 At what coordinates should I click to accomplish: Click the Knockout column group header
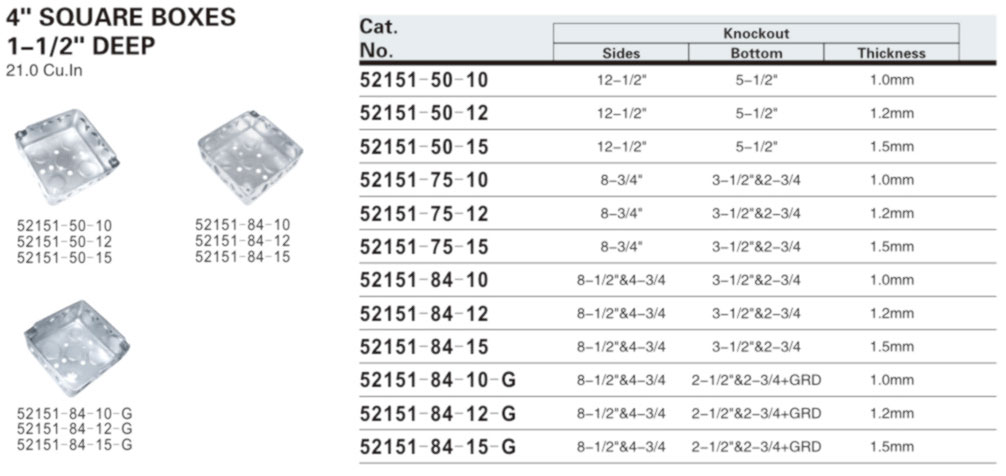click(756, 33)
